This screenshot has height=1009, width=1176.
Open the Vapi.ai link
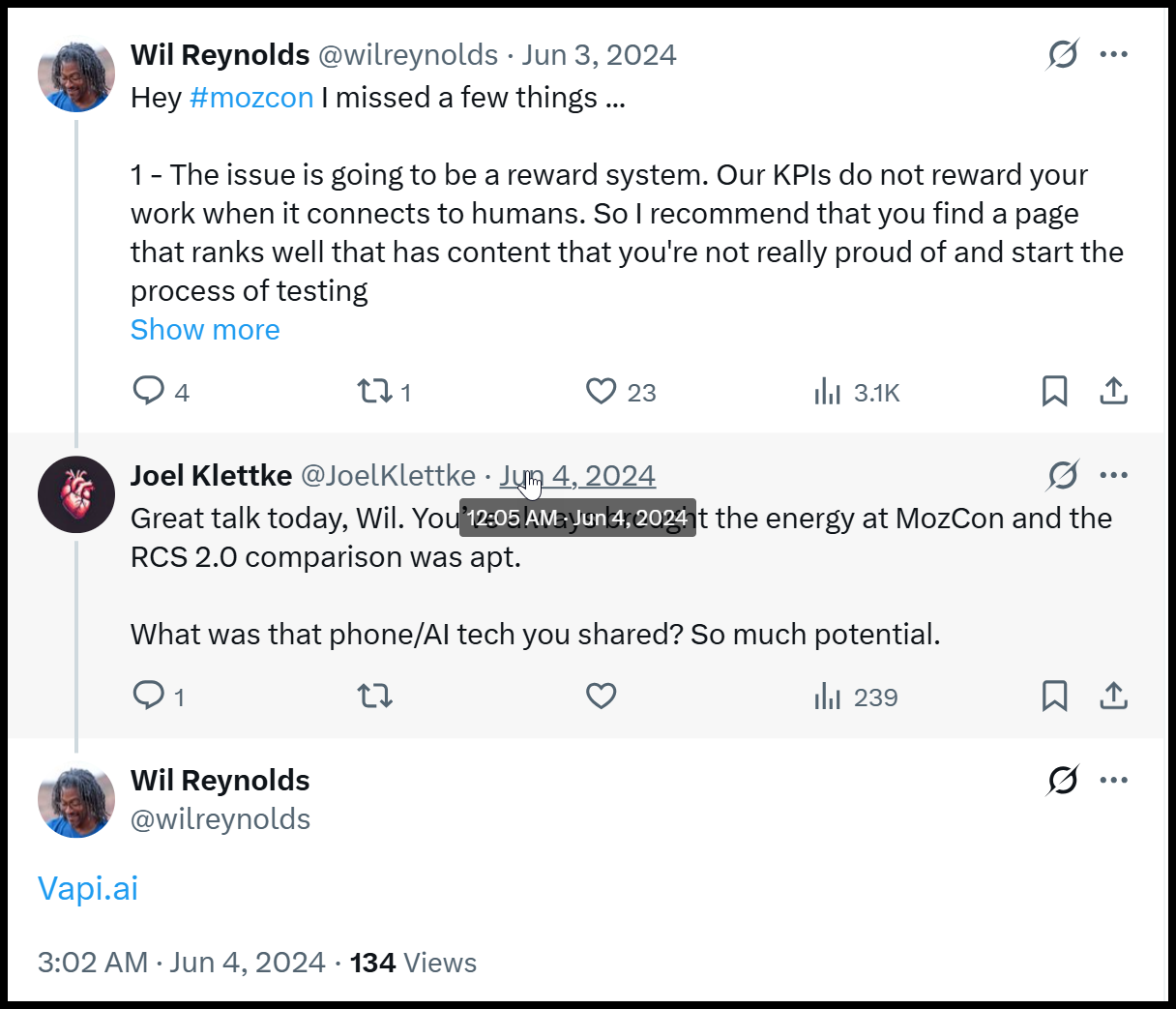[x=88, y=888]
